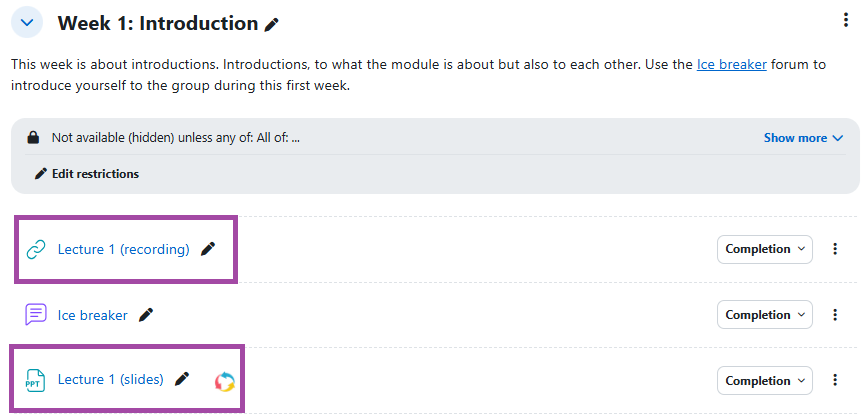Open three-dot menu for Lecture 1 (recording)

click(x=835, y=249)
